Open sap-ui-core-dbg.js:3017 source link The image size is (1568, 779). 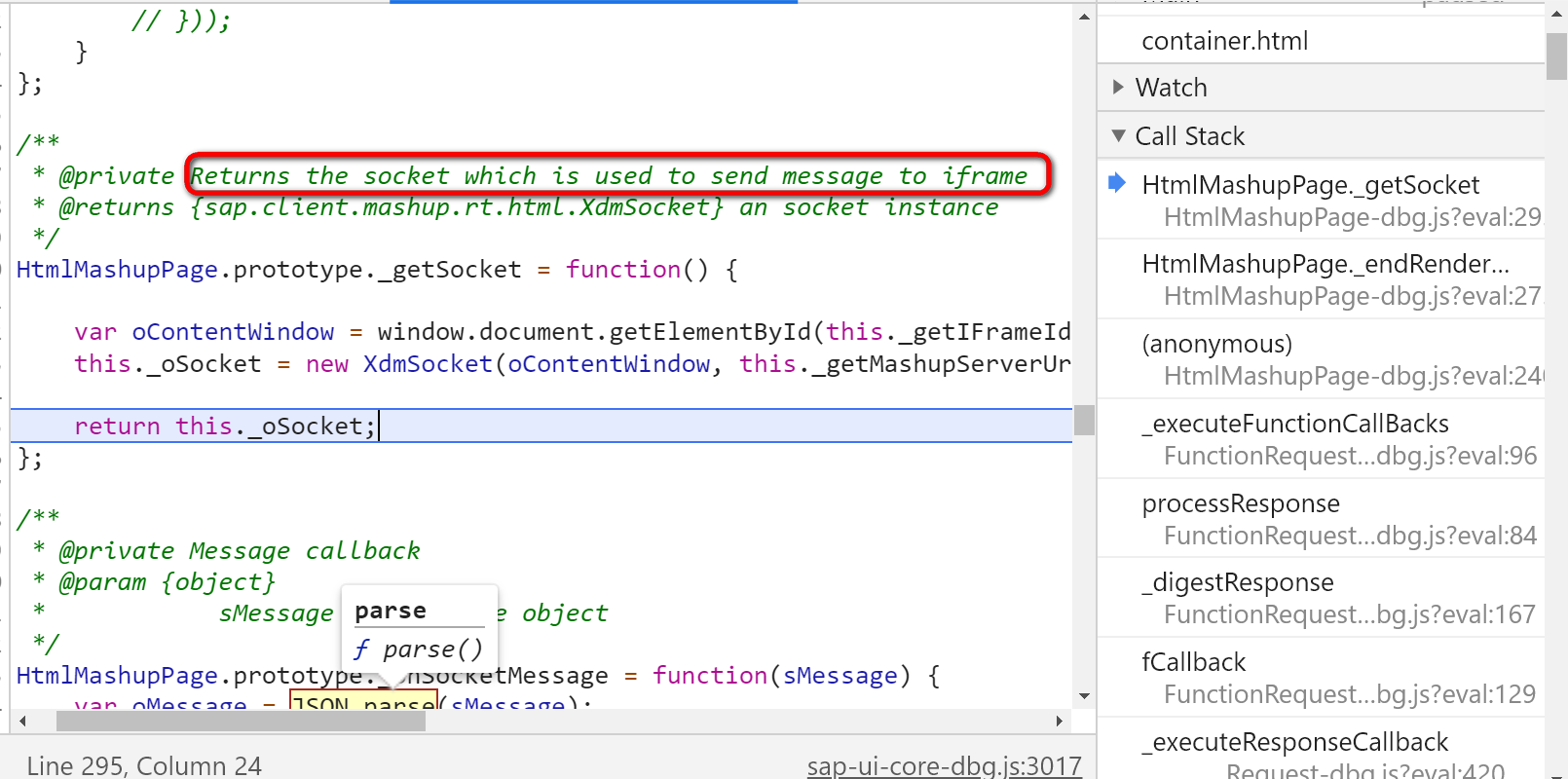pos(944,766)
